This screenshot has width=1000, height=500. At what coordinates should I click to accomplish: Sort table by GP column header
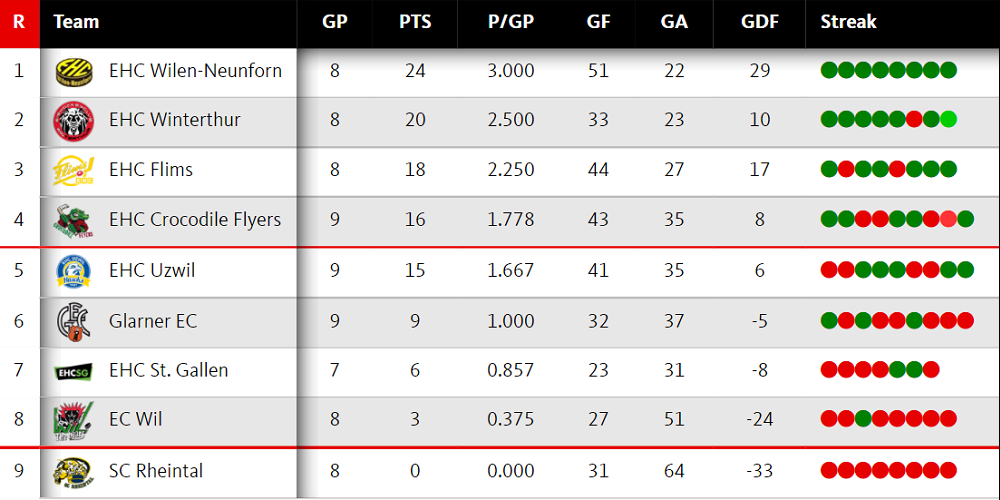[335, 22]
